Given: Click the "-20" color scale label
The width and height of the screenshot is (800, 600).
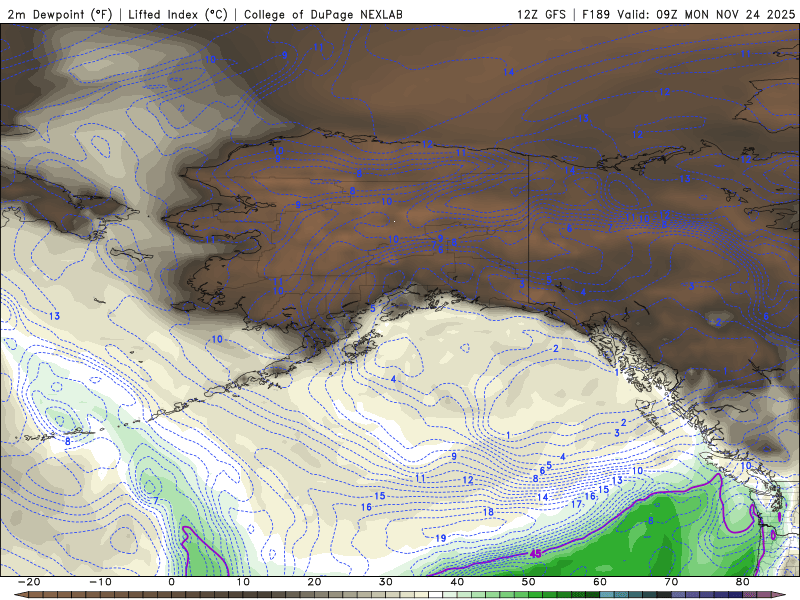Looking at the screenshot, I should click(x=29, y=582).
